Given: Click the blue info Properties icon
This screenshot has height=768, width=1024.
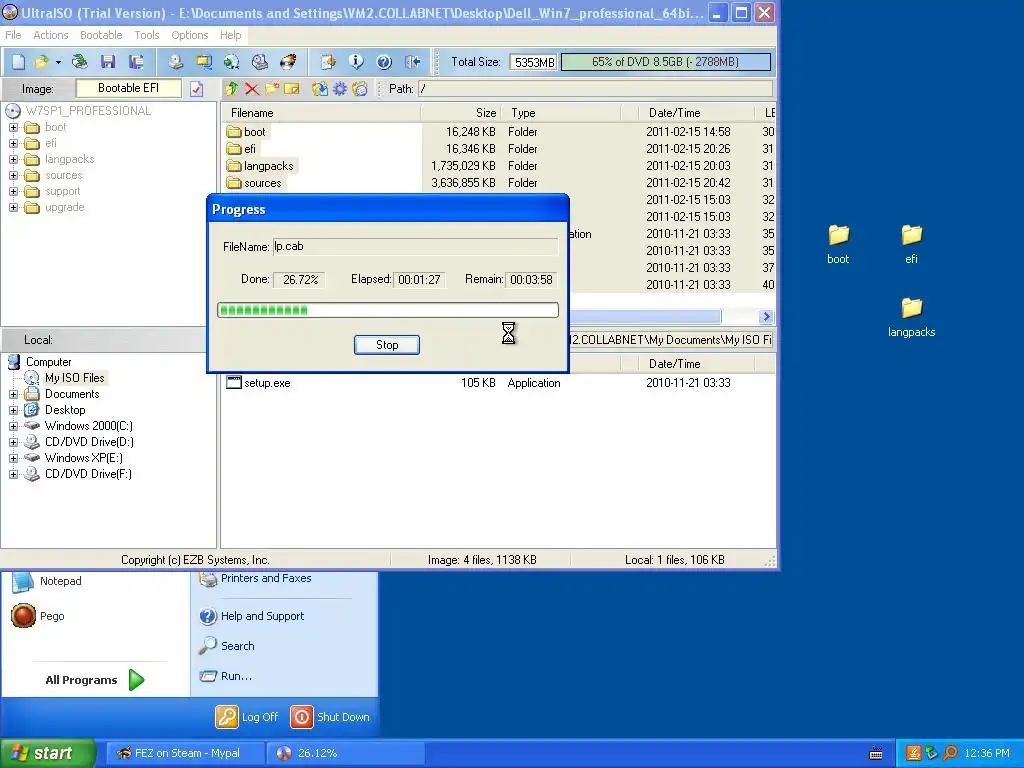Looking at the screenshot, I should point(356,62).
